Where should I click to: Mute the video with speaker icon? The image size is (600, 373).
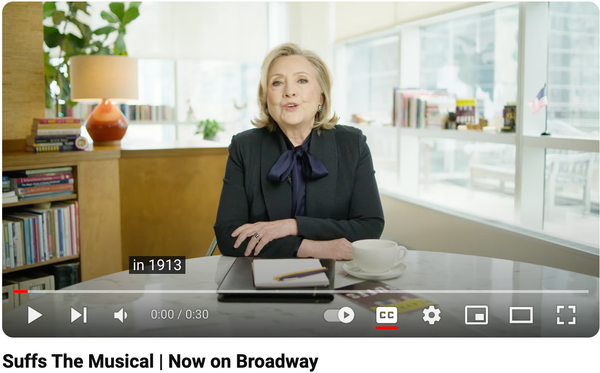click(121, 316)
